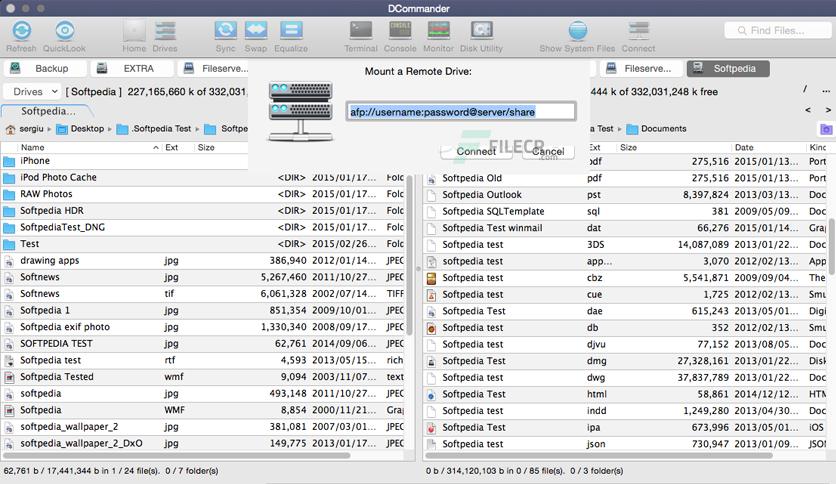Select Softpedia Tested wmf file

point(203,377)
